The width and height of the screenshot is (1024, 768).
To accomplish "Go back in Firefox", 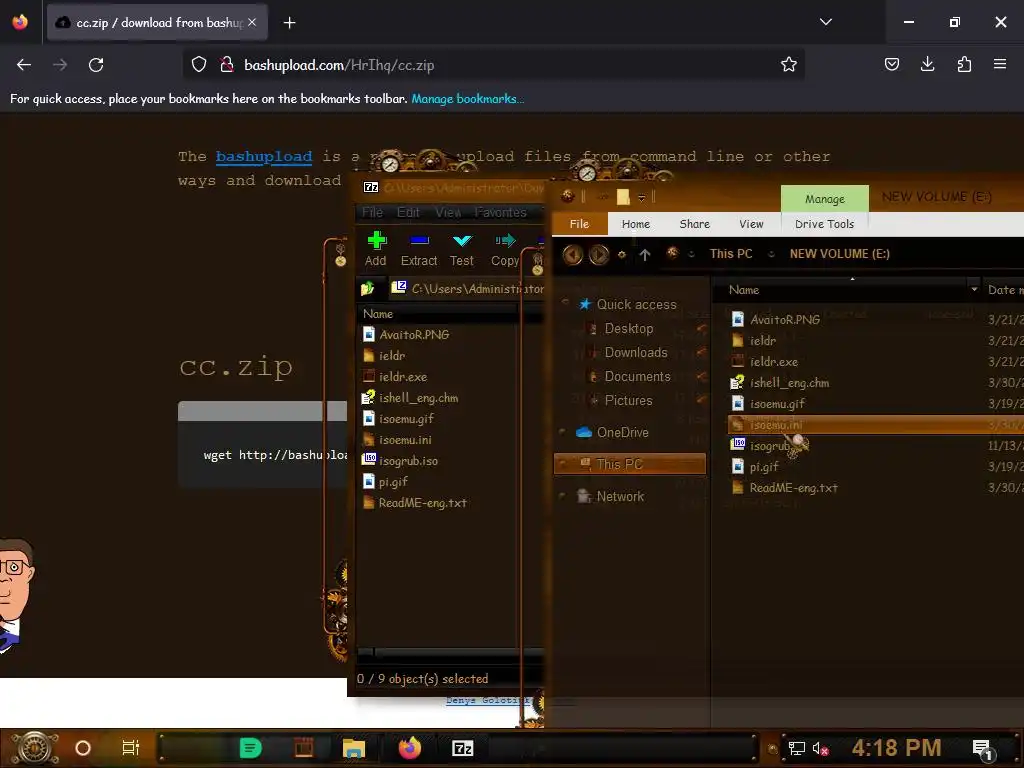I will [x=24, y=65].
